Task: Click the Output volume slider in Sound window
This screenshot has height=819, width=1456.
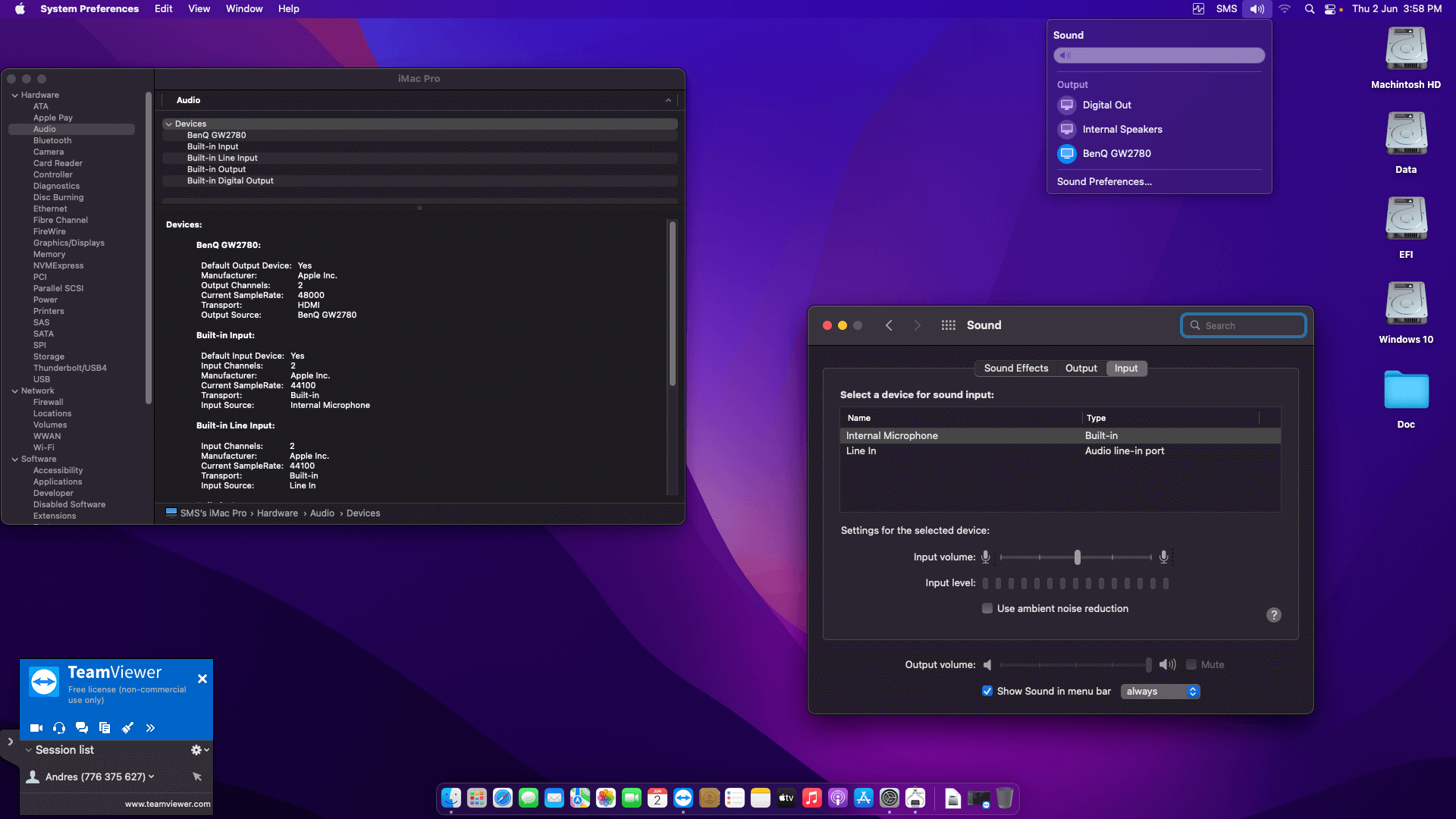Action: (x=1075, y=665)
